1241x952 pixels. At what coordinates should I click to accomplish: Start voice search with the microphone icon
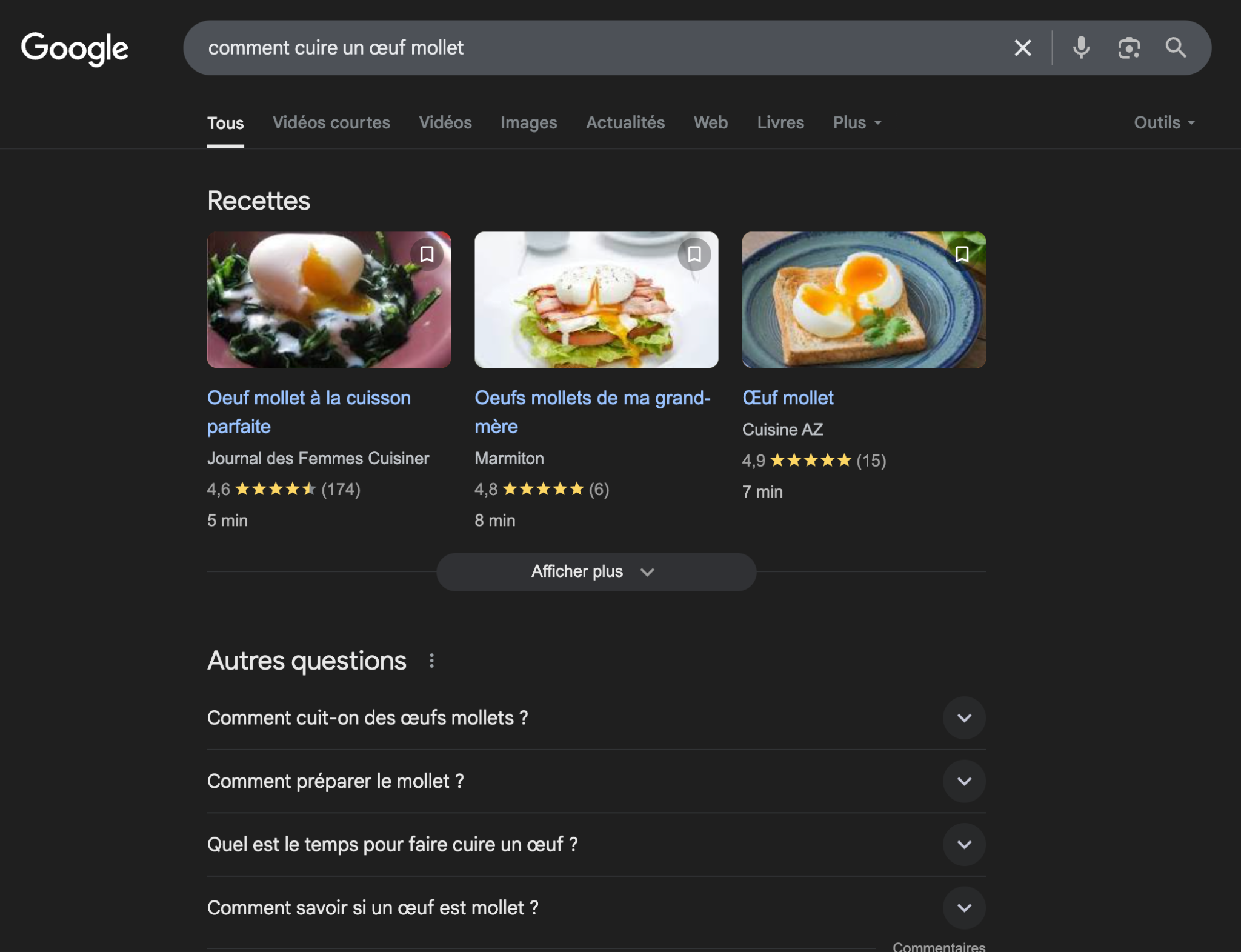coord(1081,48)
